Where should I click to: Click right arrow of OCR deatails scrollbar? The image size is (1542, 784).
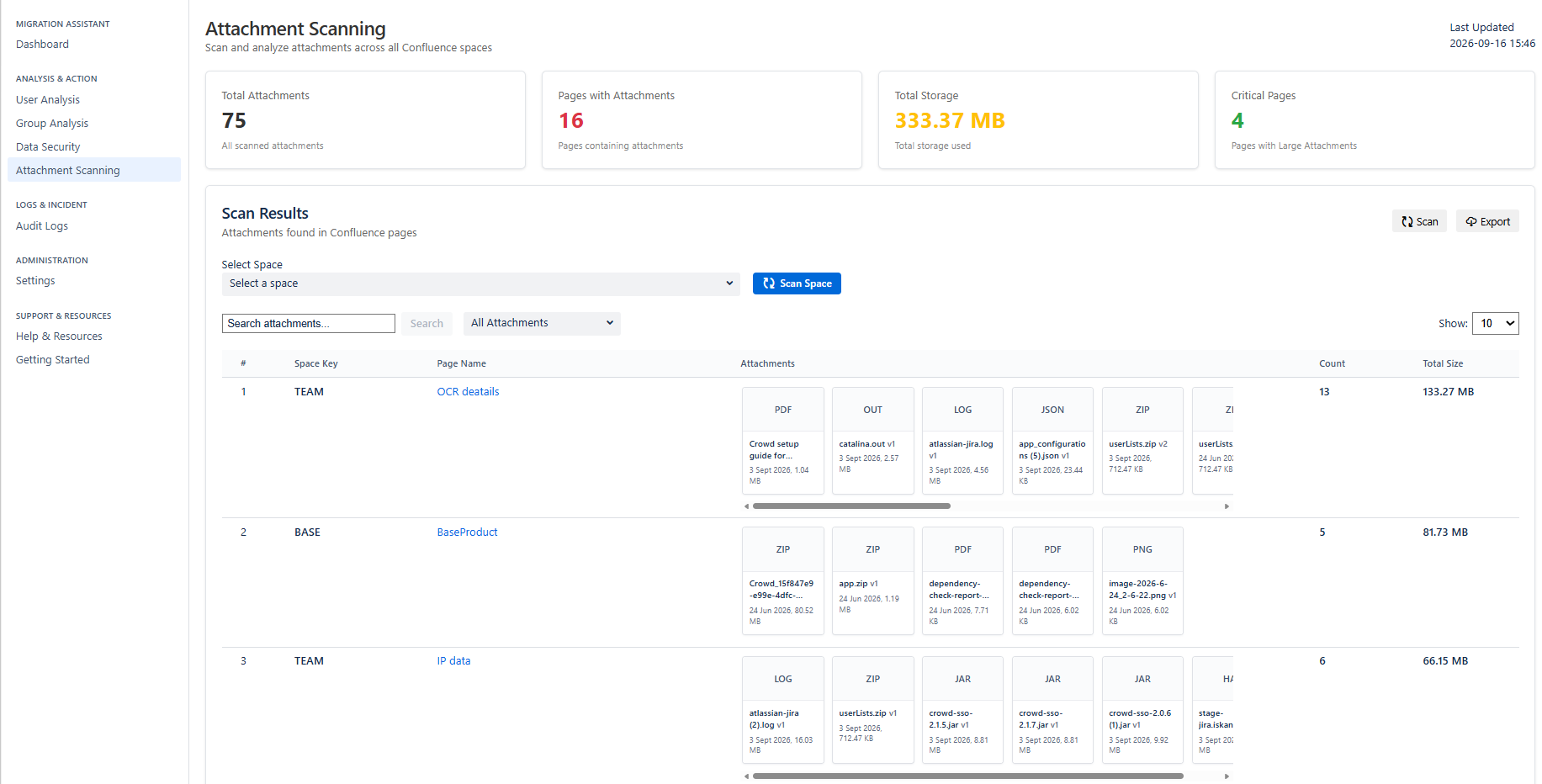click(x=1227, y=506)
